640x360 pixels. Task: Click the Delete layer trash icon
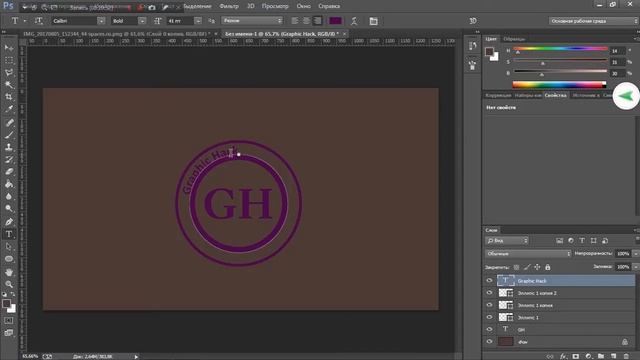click(x=626, y=356)
